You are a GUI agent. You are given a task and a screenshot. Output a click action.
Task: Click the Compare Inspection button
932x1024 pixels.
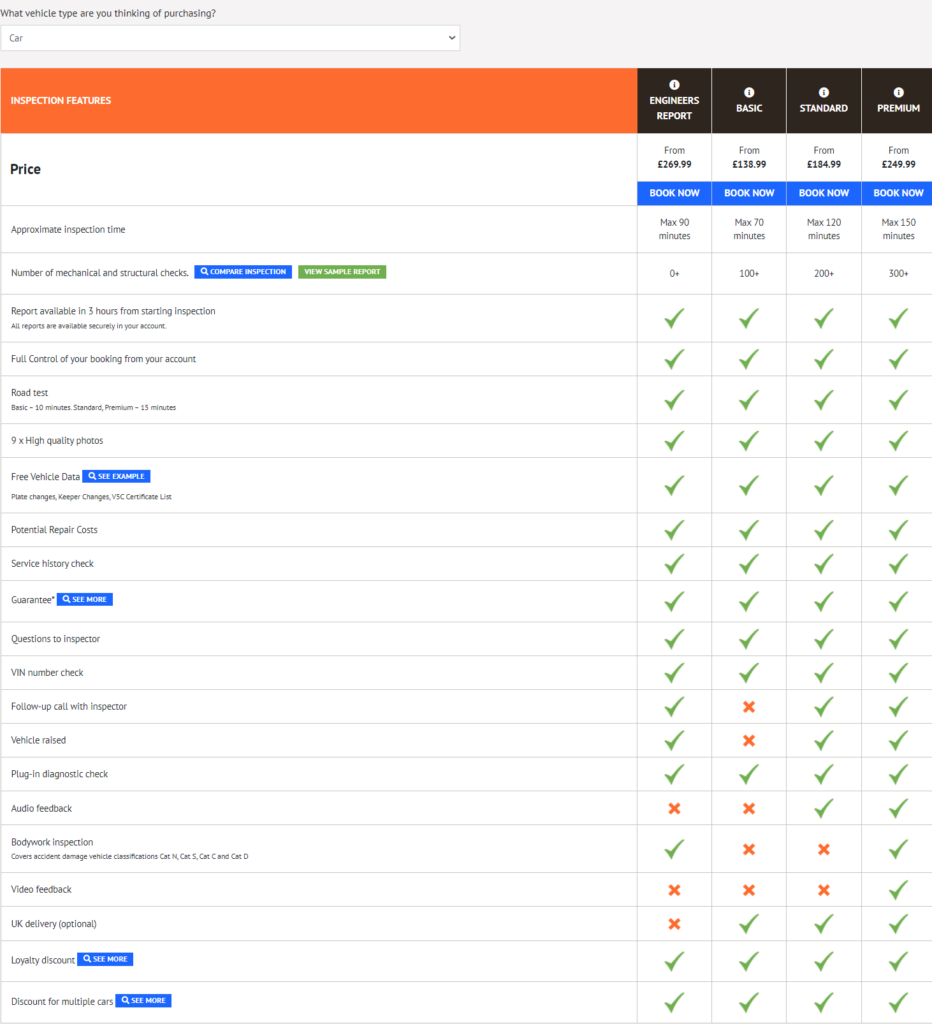pos(243,272)
